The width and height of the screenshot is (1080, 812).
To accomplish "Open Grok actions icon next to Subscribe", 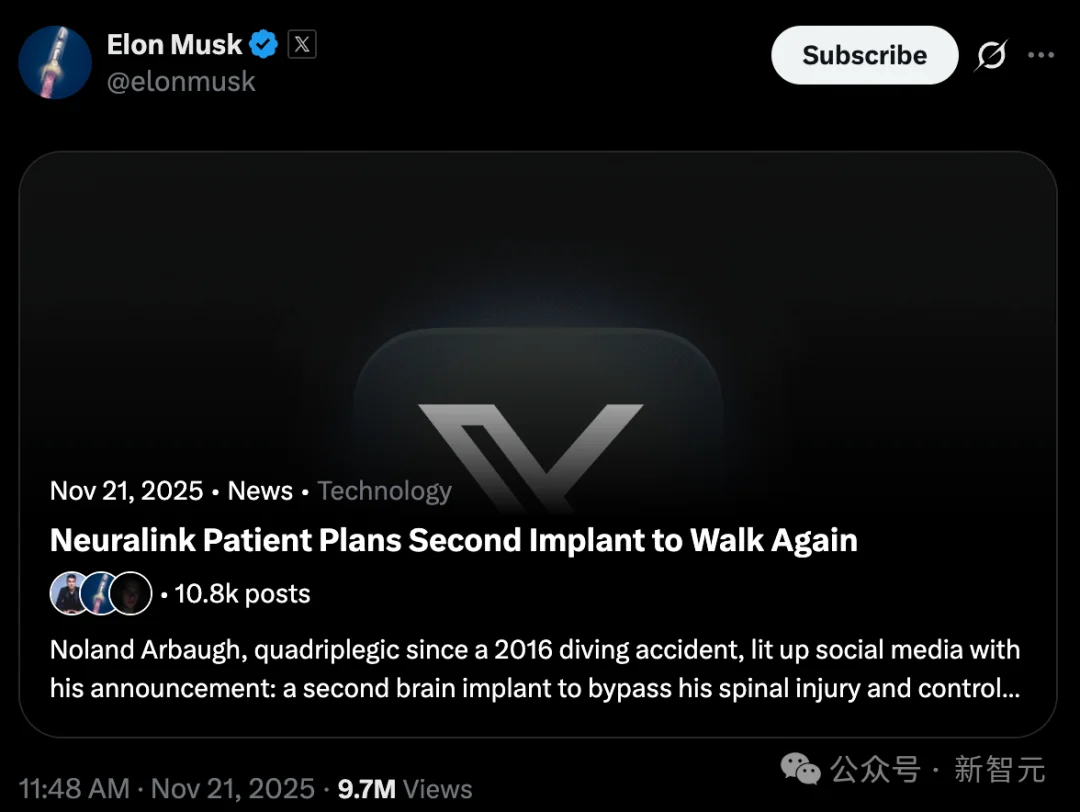I will [991, 56].
